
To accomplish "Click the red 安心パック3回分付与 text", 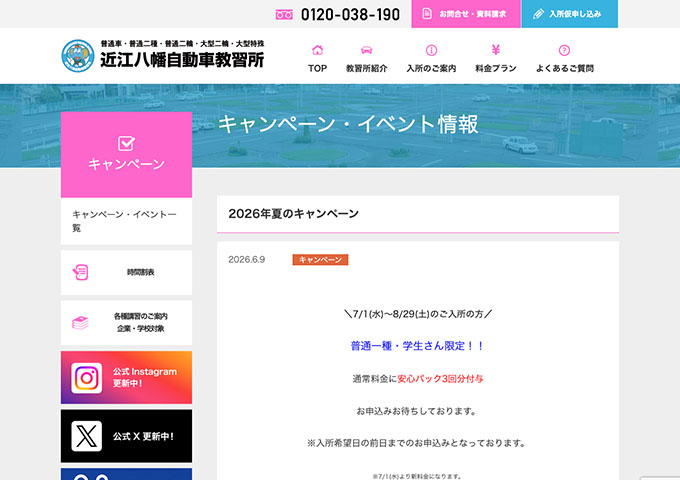I will 440,379.
